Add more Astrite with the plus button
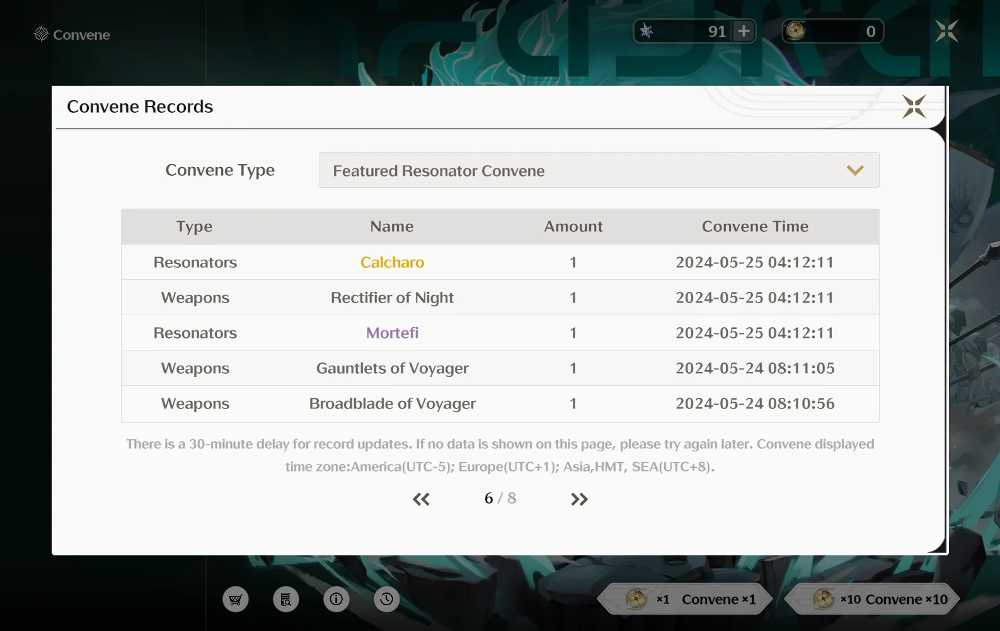This screenshot has width=1000, height=631. point(744,31)
